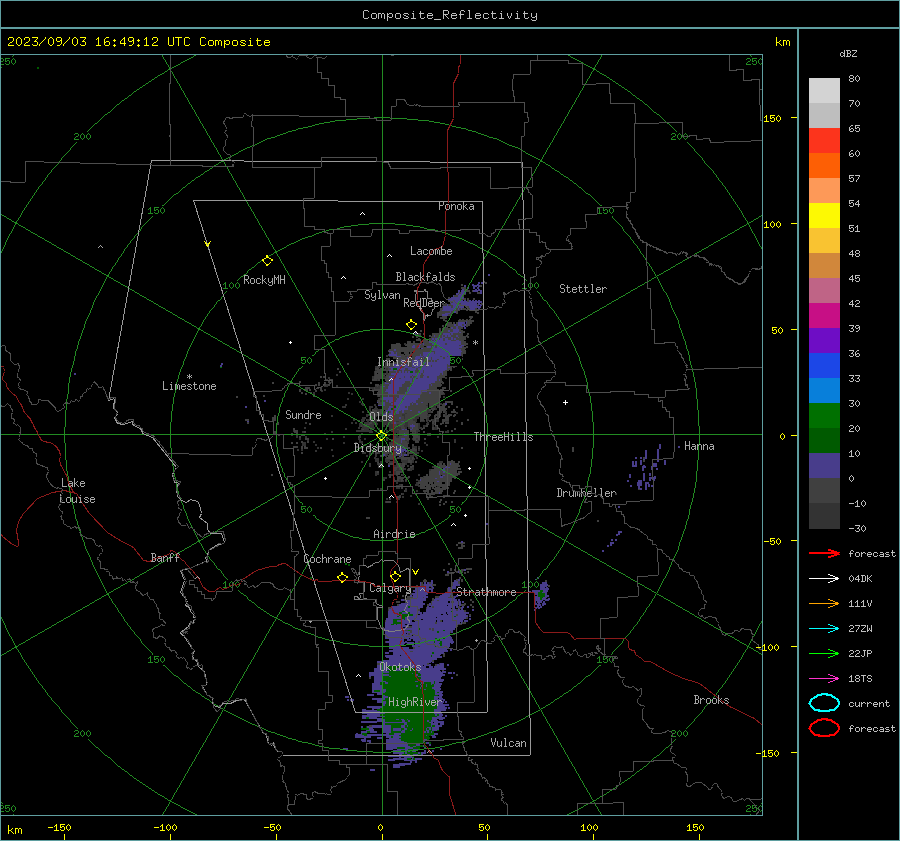Click the Lacombe city label
The height and width of the screenshot is (841, 900).
[431, 251]
